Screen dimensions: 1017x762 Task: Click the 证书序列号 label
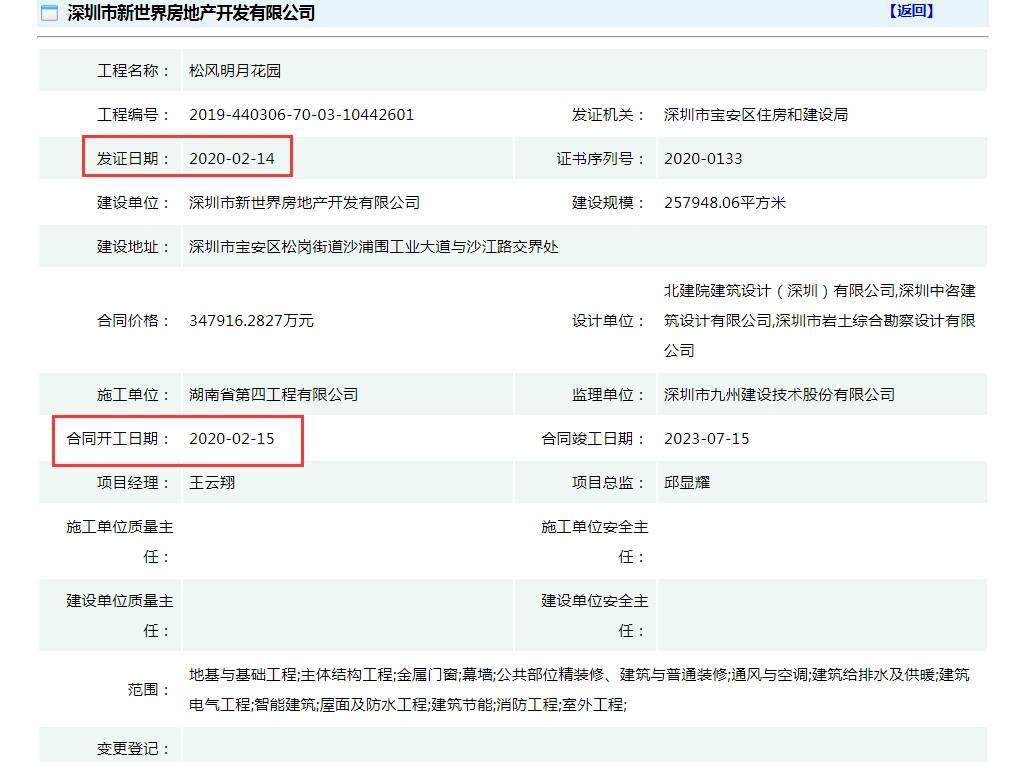[600, 159]
